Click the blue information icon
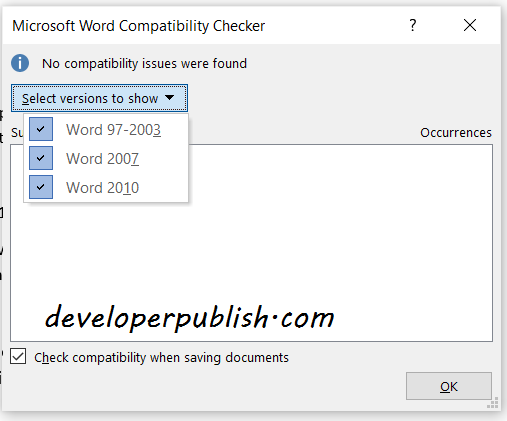The height and width of the screenshot is (421, 507). coord(20,63)
